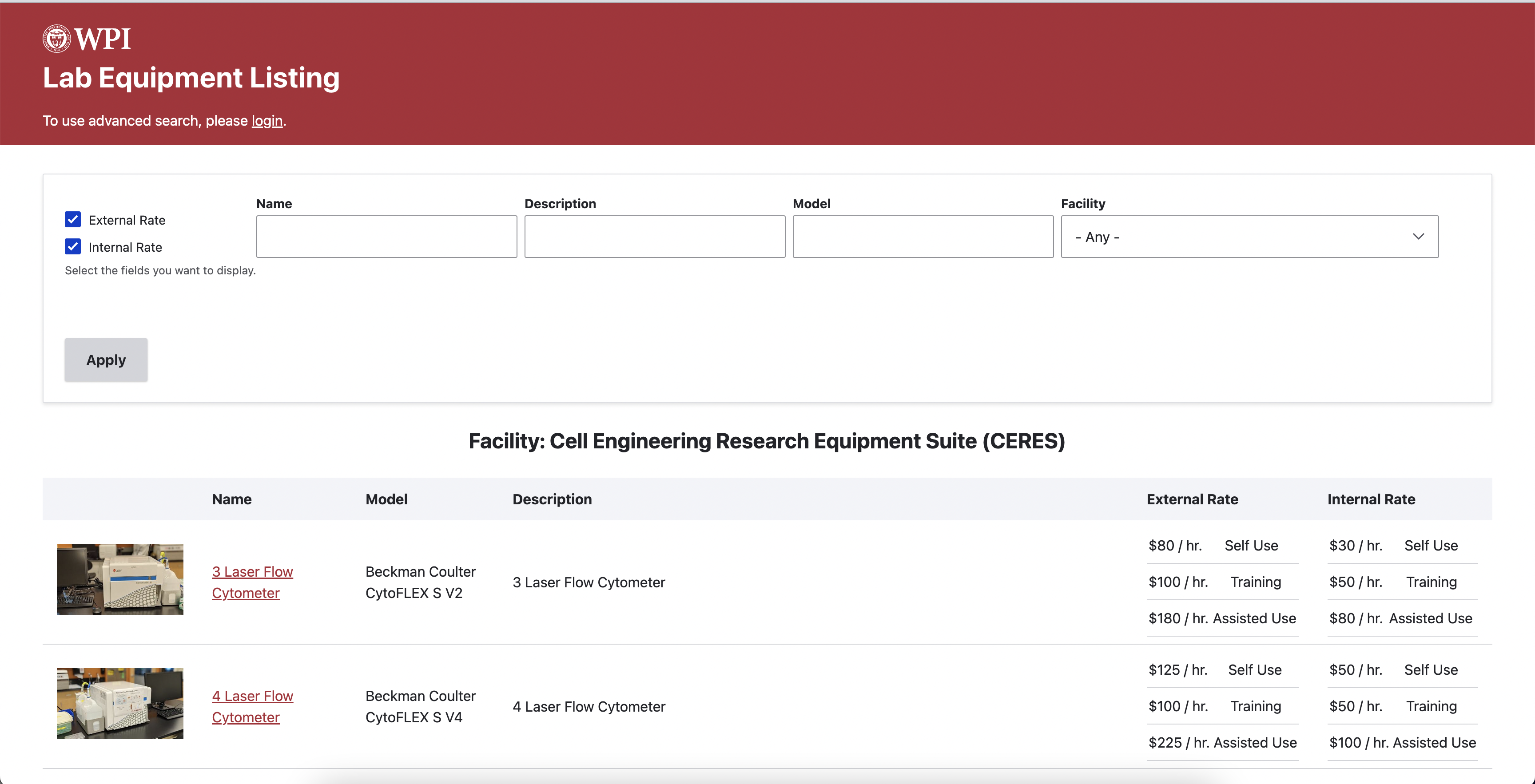Viewport: 1535px width, 784px height.
Task: Click the WPI wordmark in header
Action: pyautogui.click(x=103, y=40)
